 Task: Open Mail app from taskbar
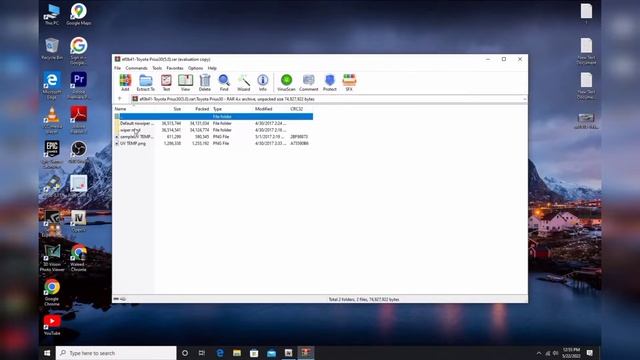[271, 353]
